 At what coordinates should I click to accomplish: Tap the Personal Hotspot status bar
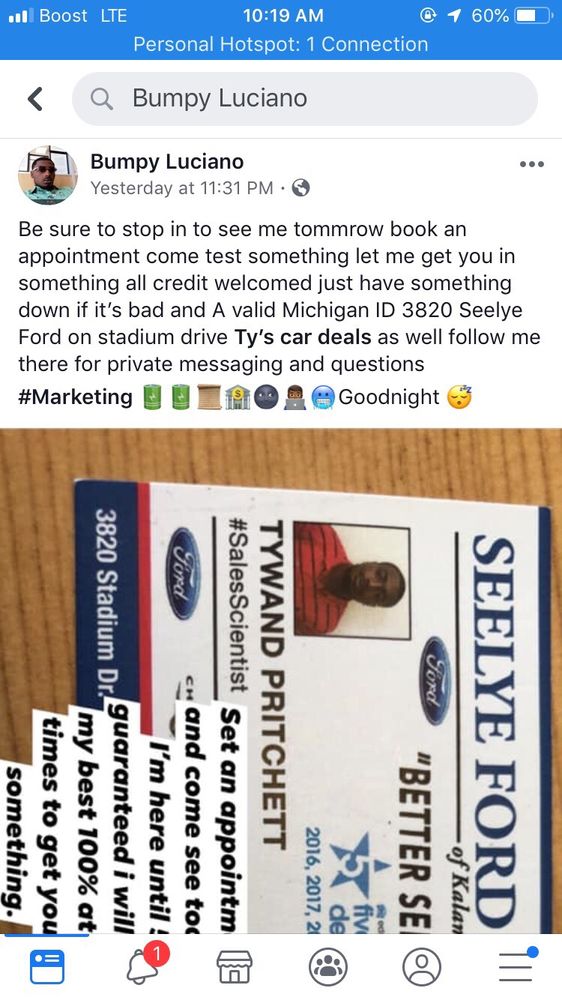tap(281, 44)
